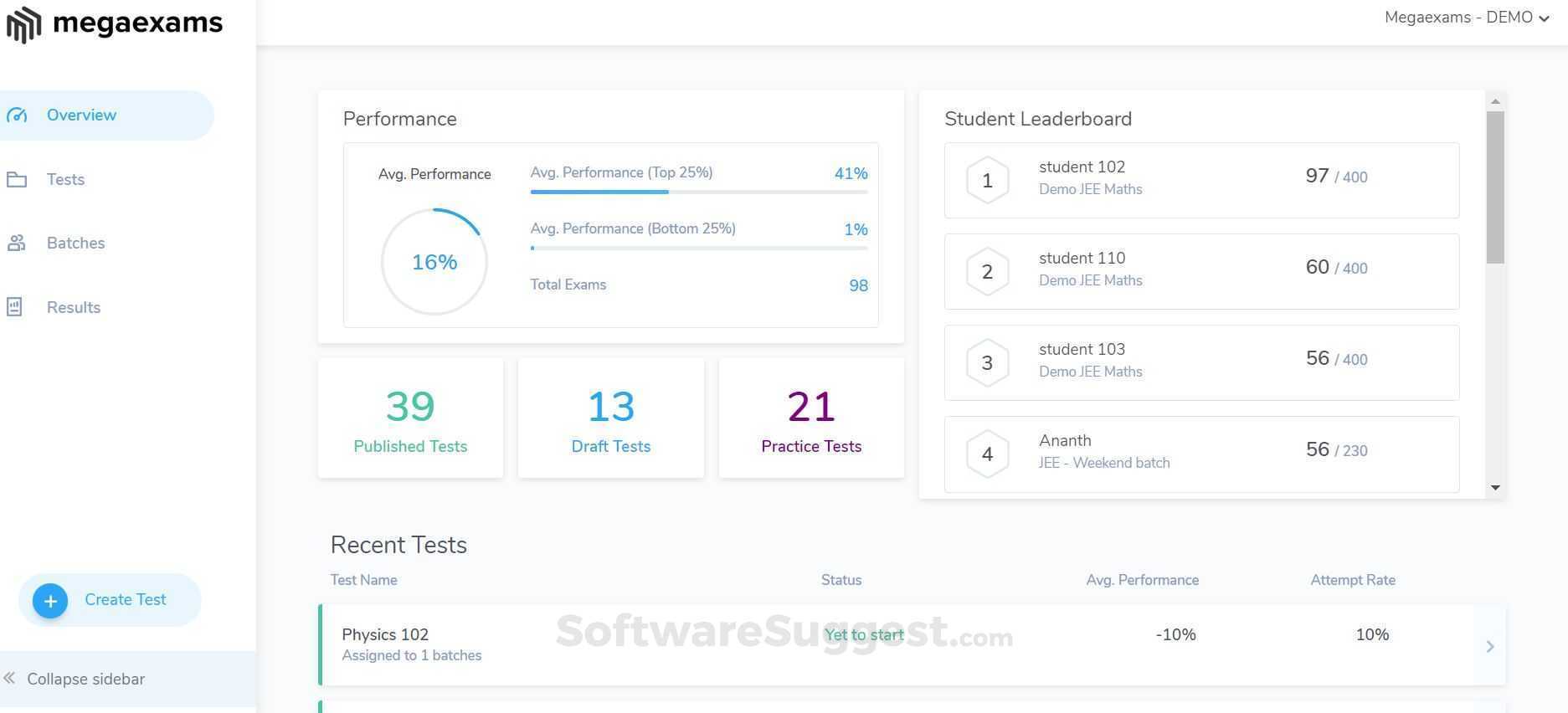This screenshot has width=1568, height=713.
Task: Click the double-chevron collapse sidebar icon
Action: tap(9, 679)
